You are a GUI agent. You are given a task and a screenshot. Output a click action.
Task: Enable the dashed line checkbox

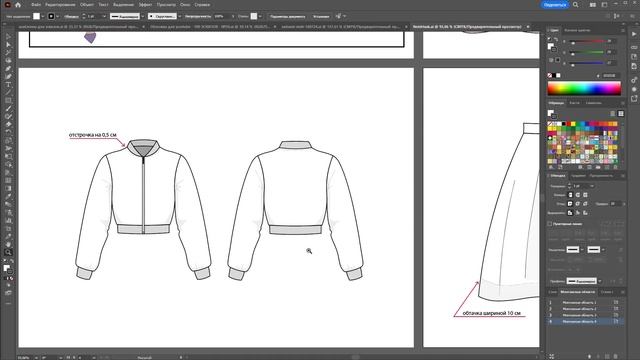tap(550, 224)
